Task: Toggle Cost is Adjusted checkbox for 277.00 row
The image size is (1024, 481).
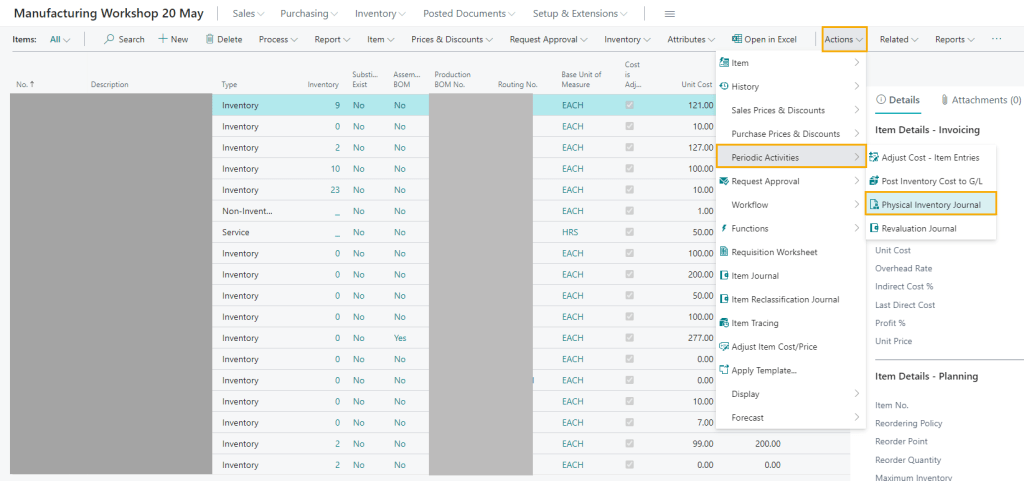Action: [630, 337]
